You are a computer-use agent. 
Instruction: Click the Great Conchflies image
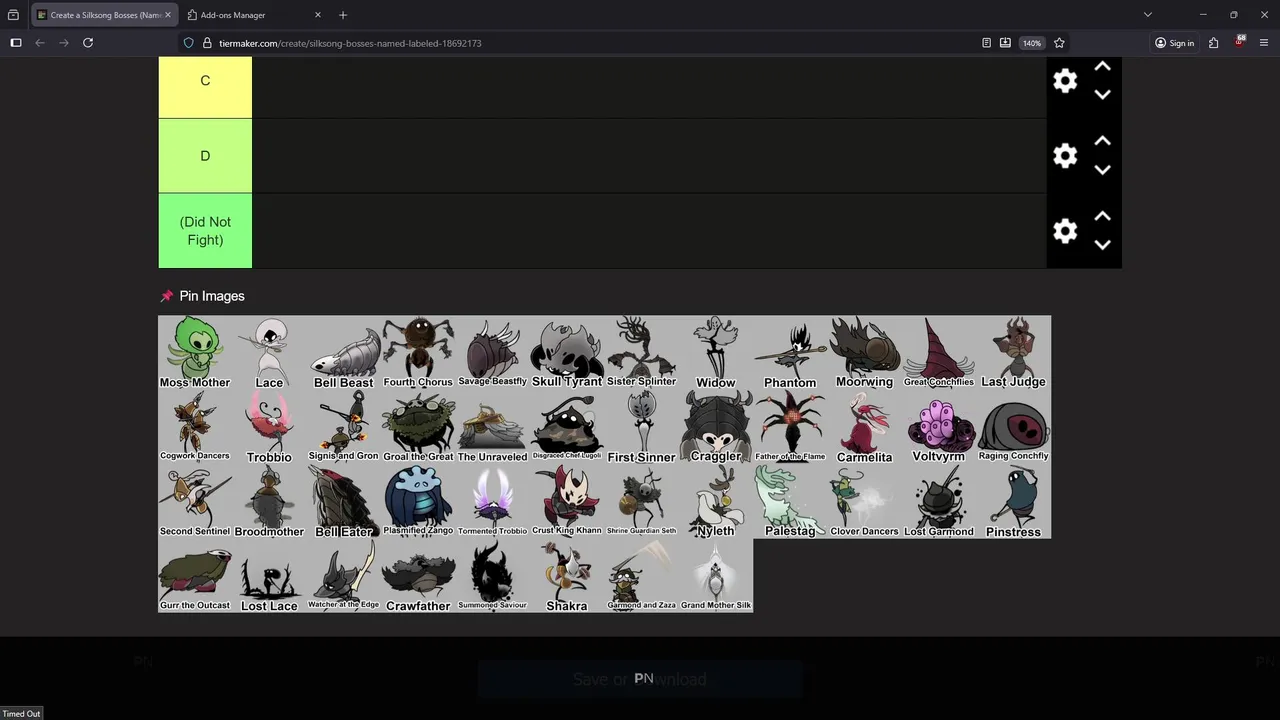click(939, 353)
